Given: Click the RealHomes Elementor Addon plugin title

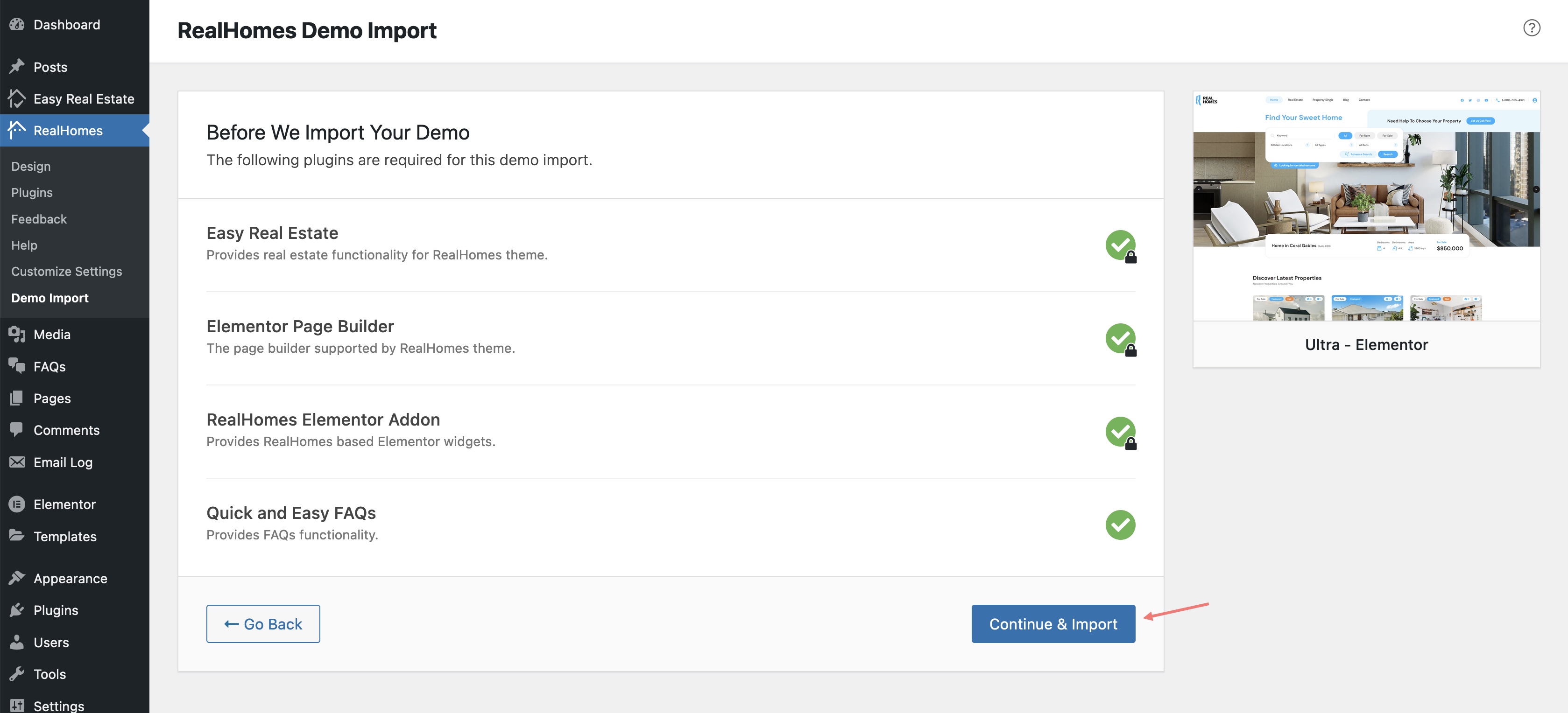Looking at the screenshot, I should pyautogui.click(x=323, y=420).
